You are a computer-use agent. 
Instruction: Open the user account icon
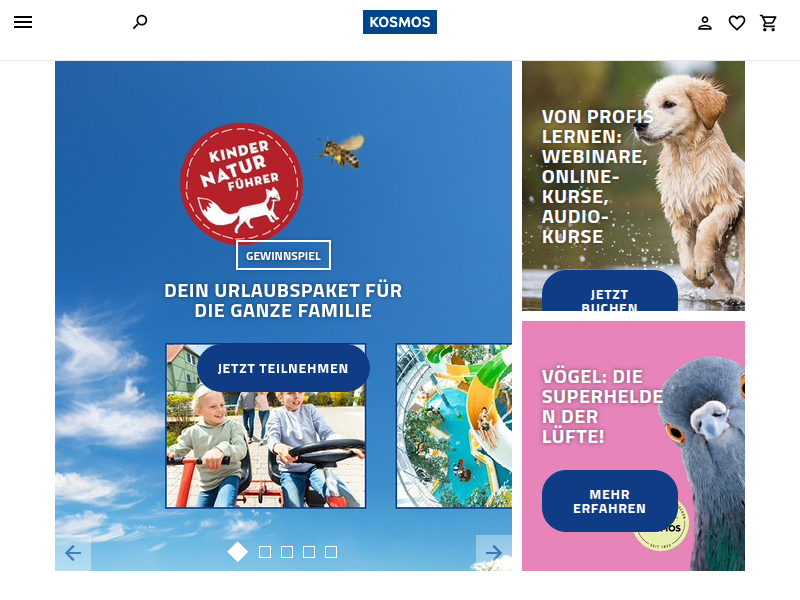[x=705, y=23]
